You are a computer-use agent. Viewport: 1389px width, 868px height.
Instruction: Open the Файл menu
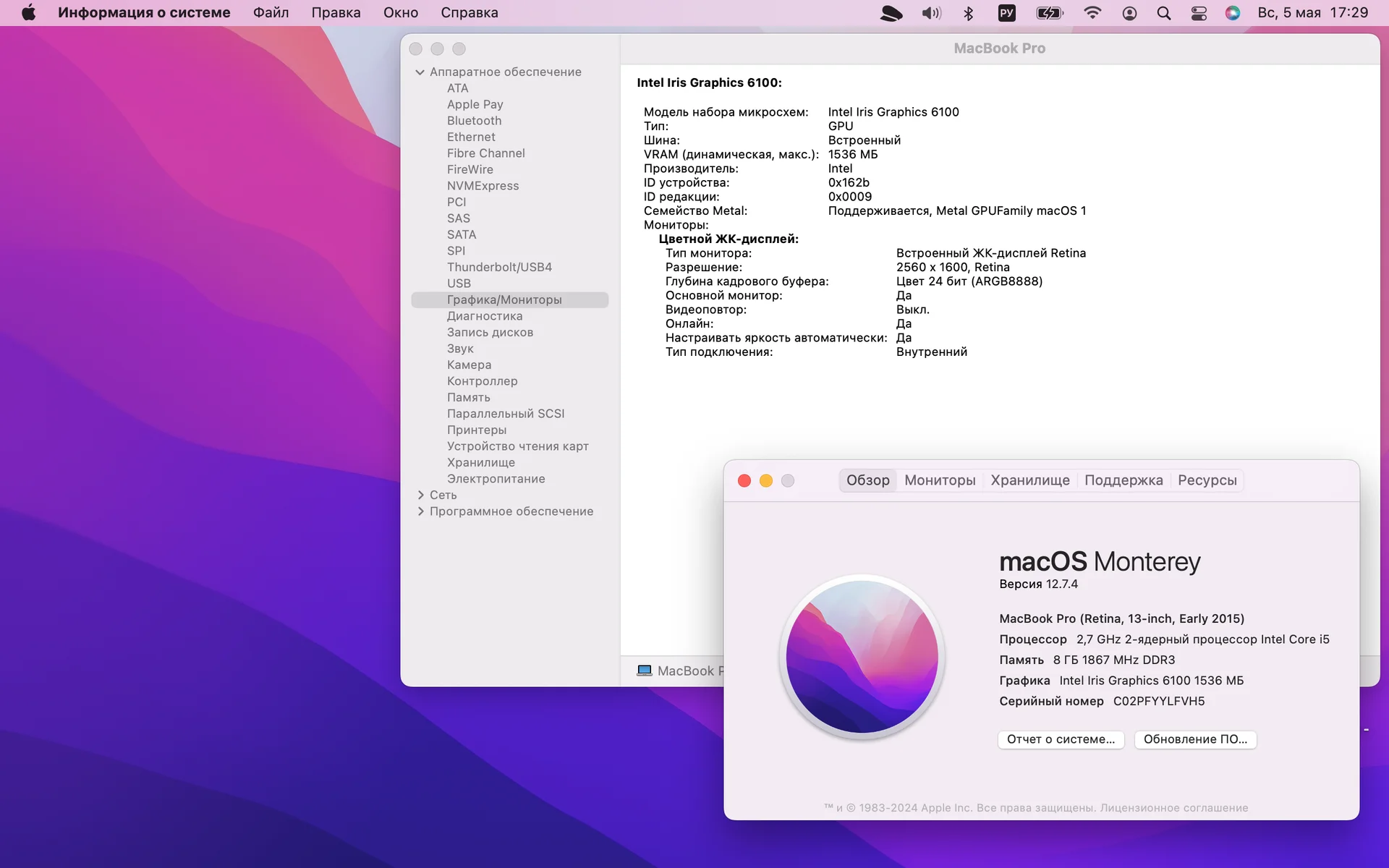(271, 12)
